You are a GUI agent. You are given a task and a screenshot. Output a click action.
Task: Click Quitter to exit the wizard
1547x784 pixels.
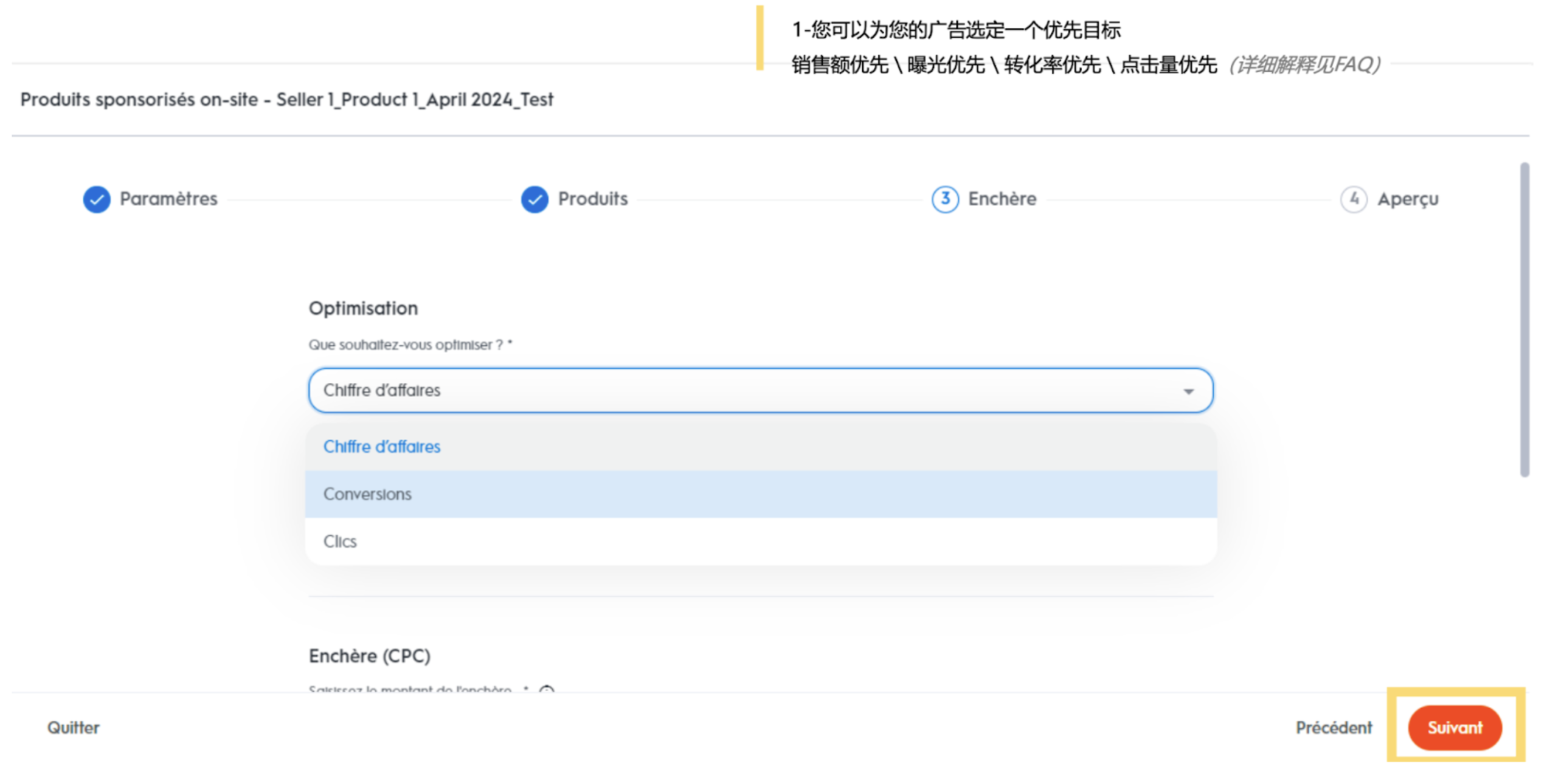pos(74,728)
